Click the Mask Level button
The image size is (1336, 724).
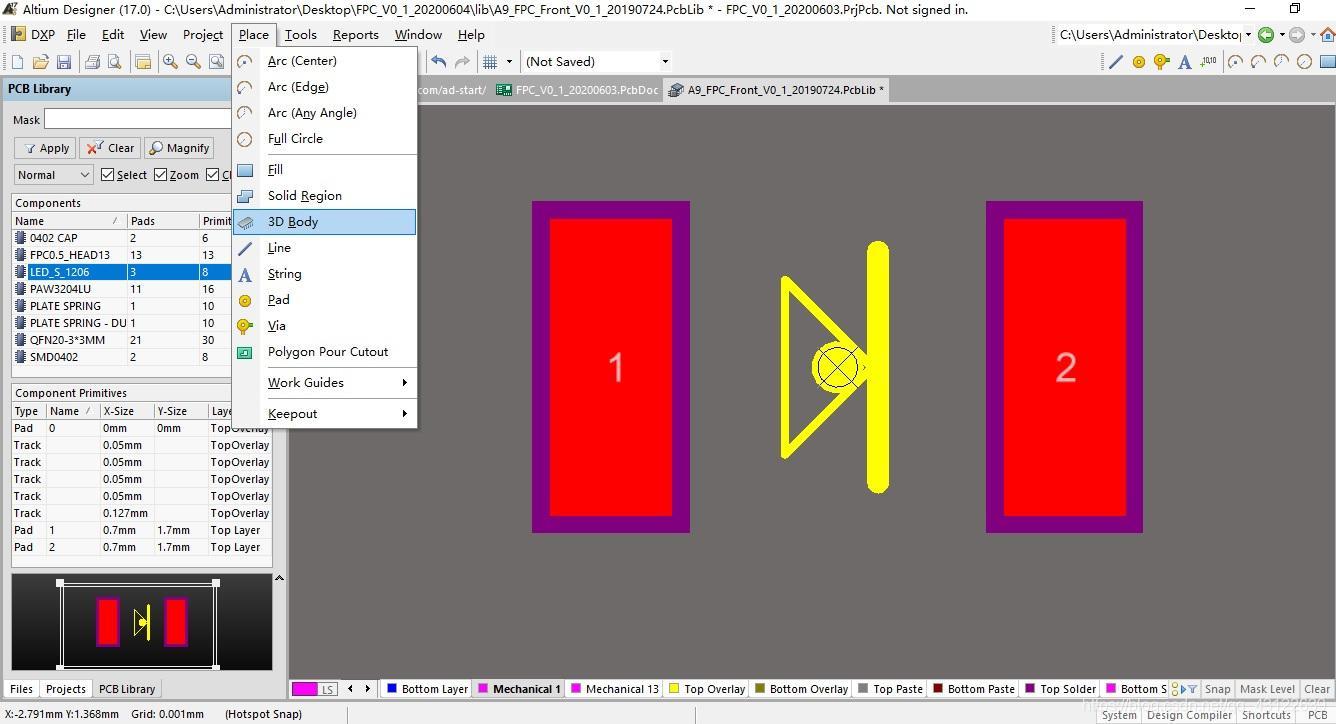click(x=1267, y=689)
